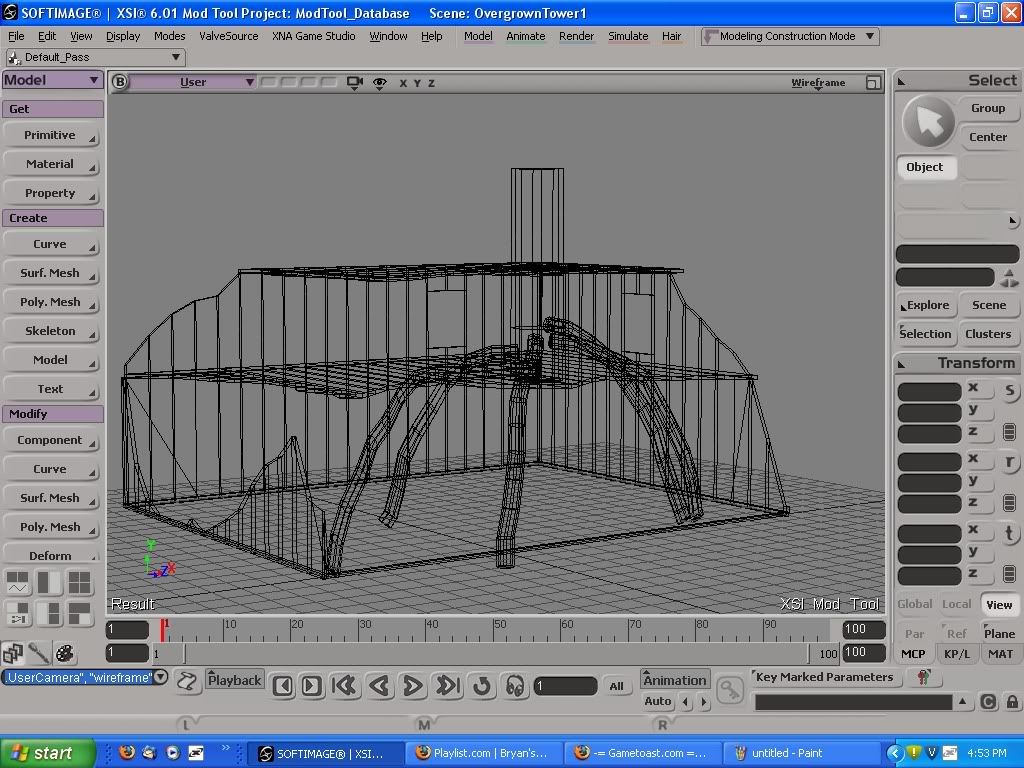Switch transform mode to View
The image size is (1024, 768).
click(999, 605)
